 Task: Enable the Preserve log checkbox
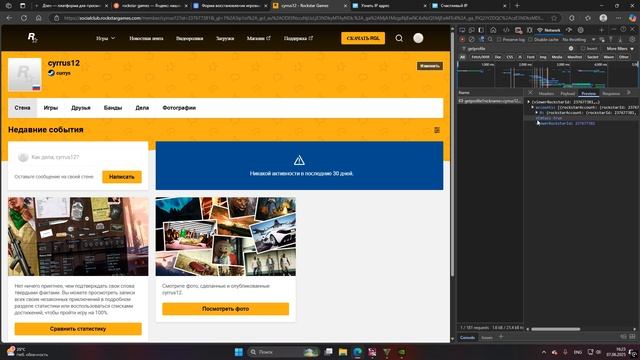coord(499,40)
